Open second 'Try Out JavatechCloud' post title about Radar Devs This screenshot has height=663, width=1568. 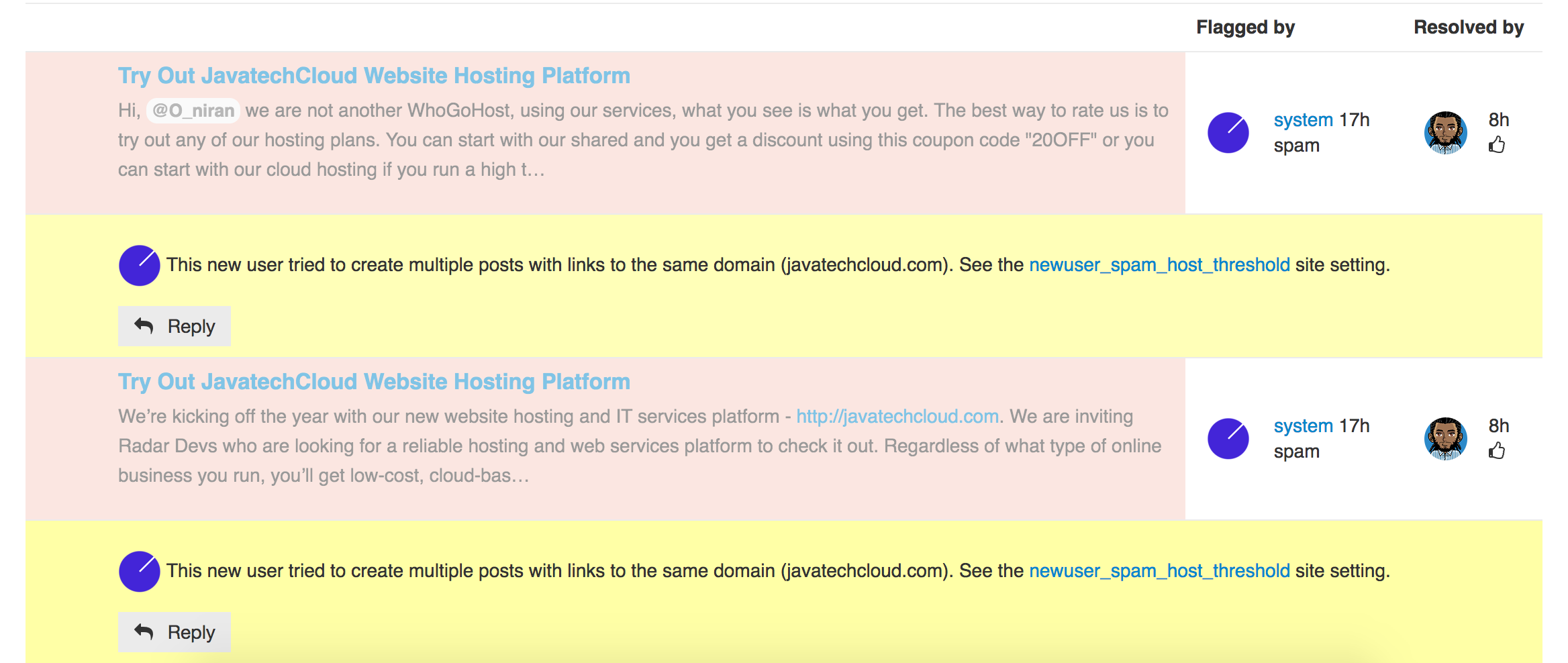[x=374, y=382]
